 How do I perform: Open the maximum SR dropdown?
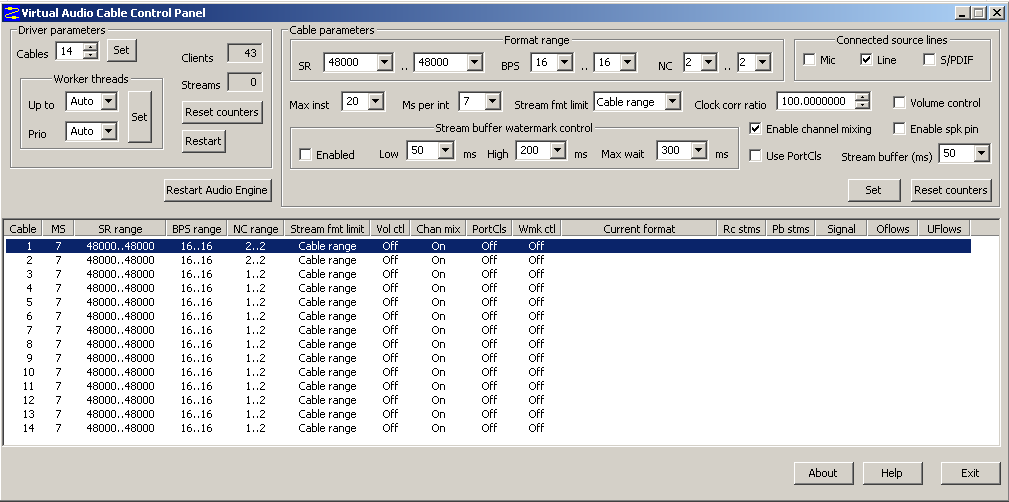(x=475, y=62)
